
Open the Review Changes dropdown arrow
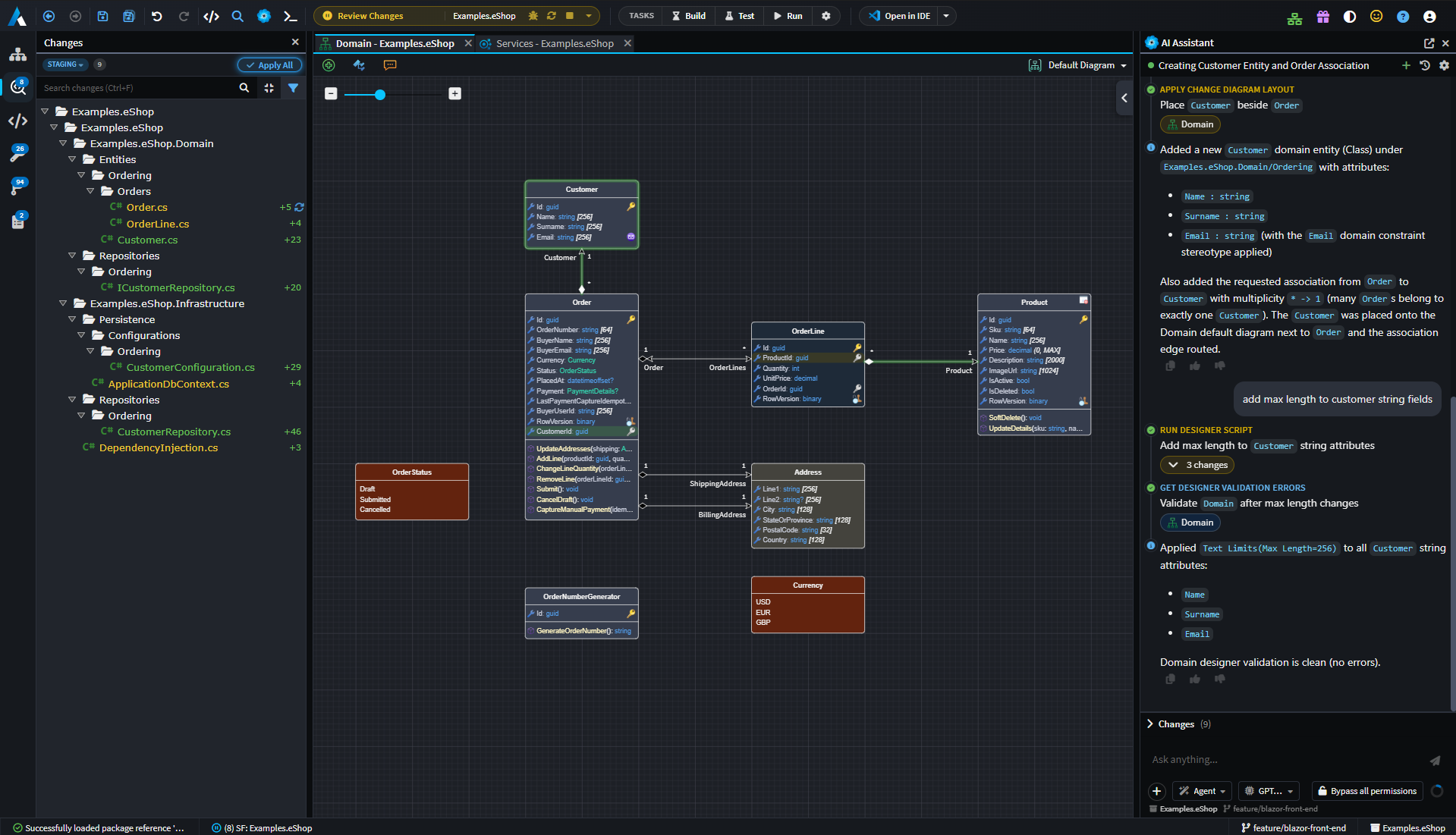(x=589, y=16)
